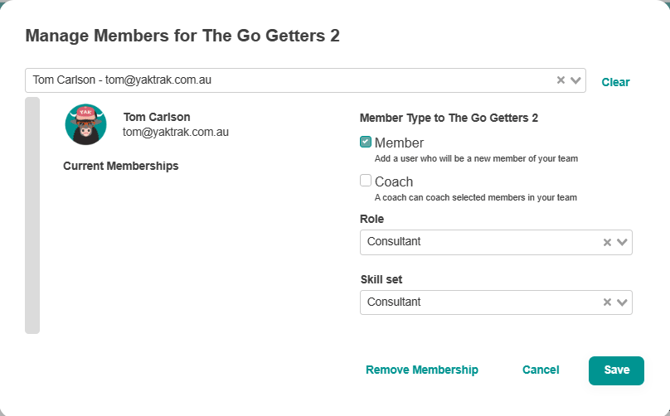670x416 pixels.
Task: Save the membership changes
Action: [616, 370]
